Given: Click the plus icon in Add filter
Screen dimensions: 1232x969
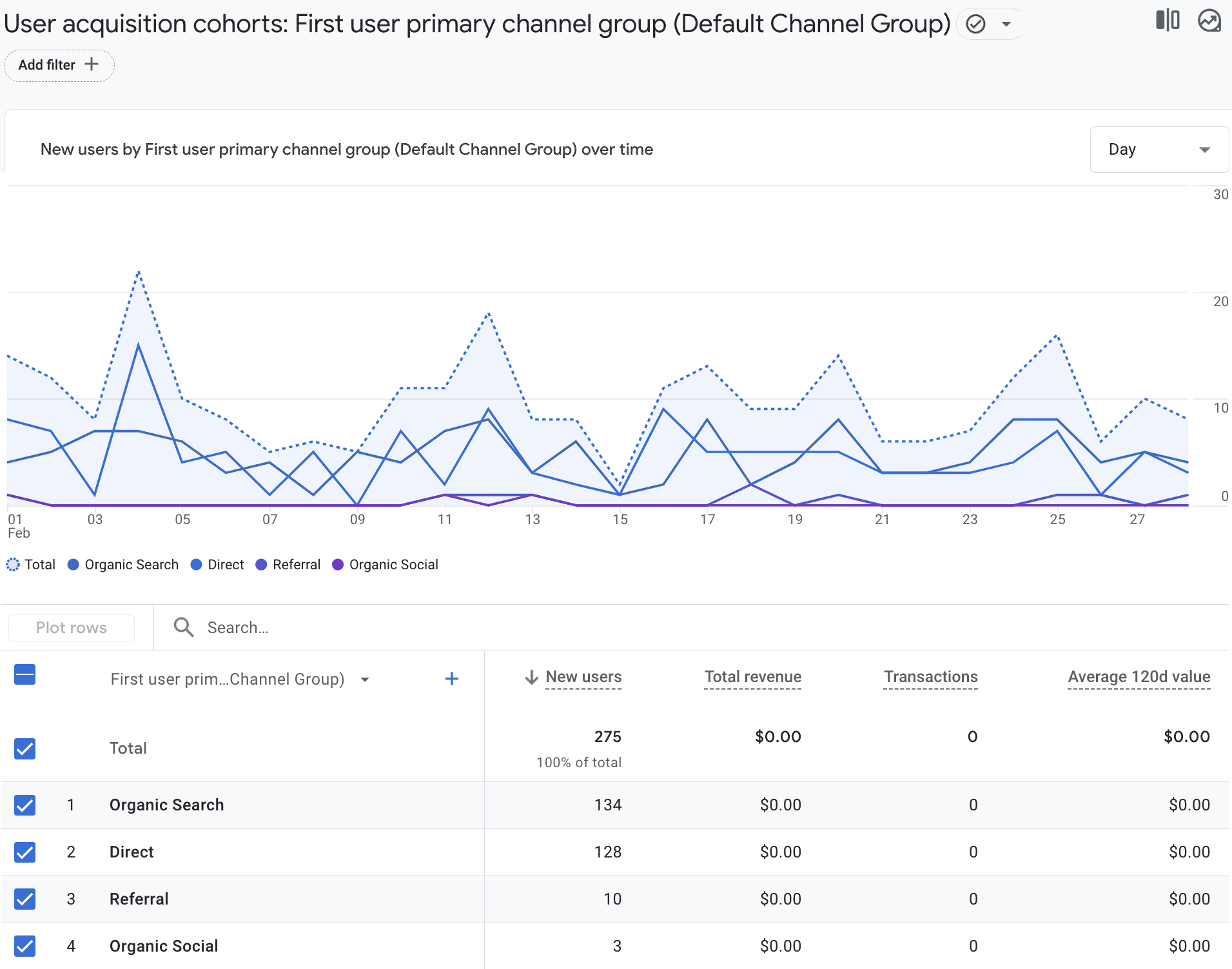Looking at the screenshot, I should pos(92,64).
